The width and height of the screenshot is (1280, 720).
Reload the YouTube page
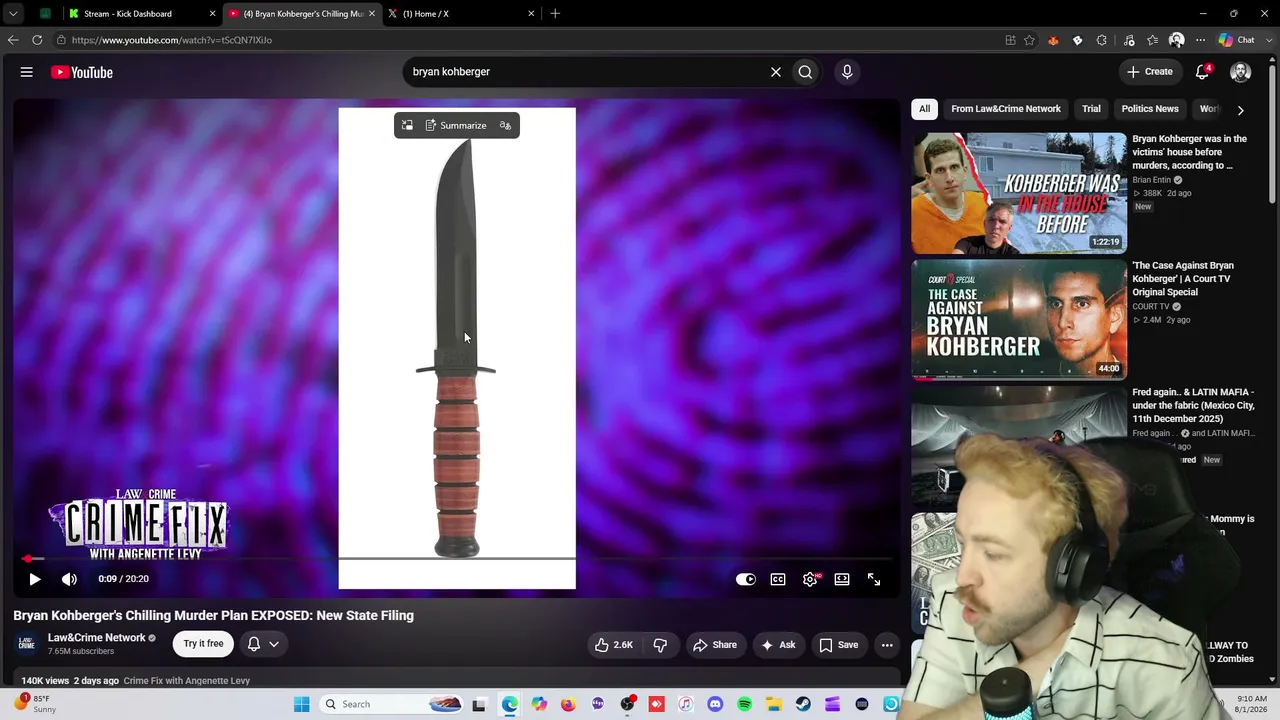tap(37, 40)
